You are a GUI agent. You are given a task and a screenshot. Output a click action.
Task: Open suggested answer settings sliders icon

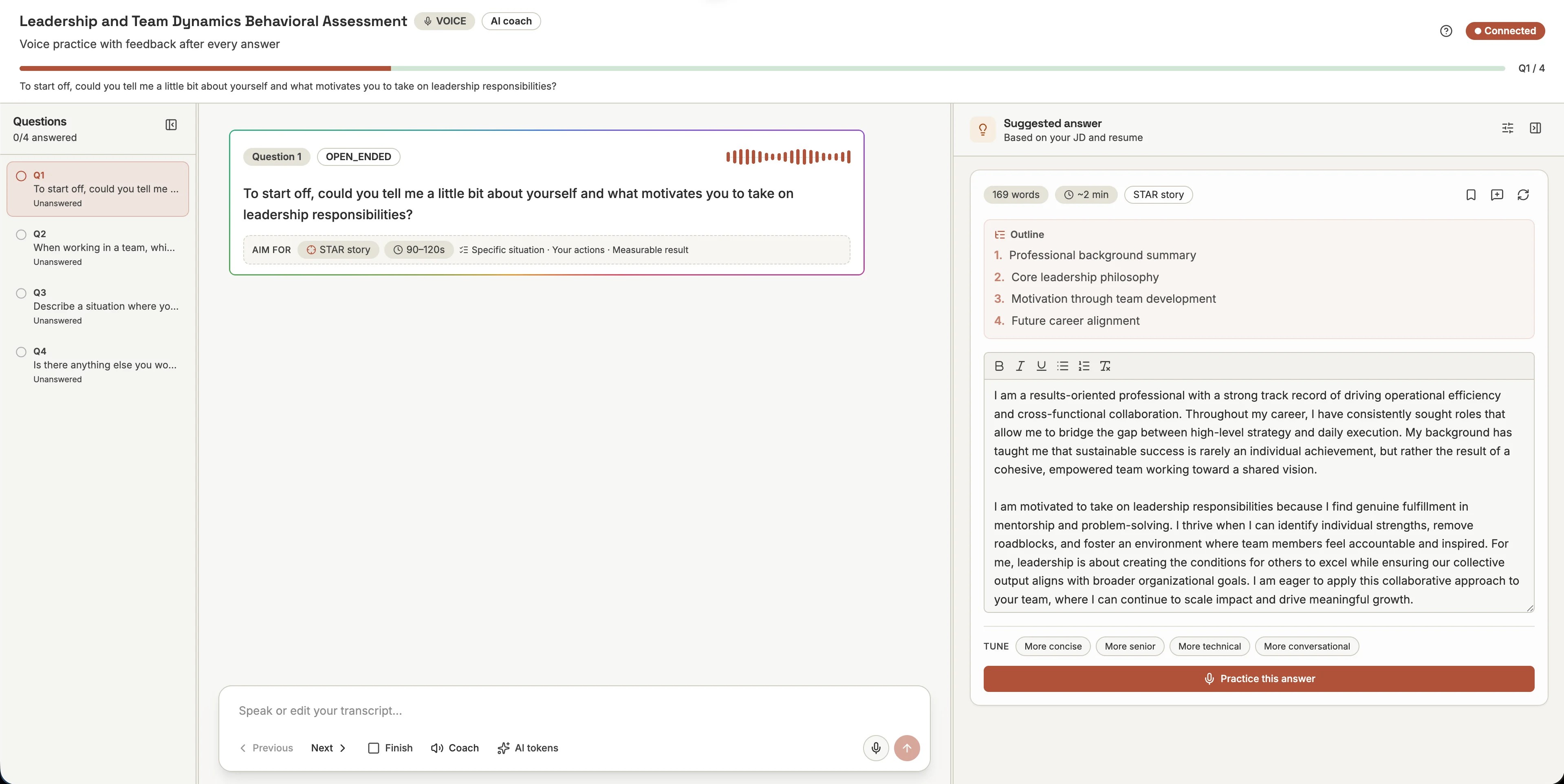click(1507, 128)
